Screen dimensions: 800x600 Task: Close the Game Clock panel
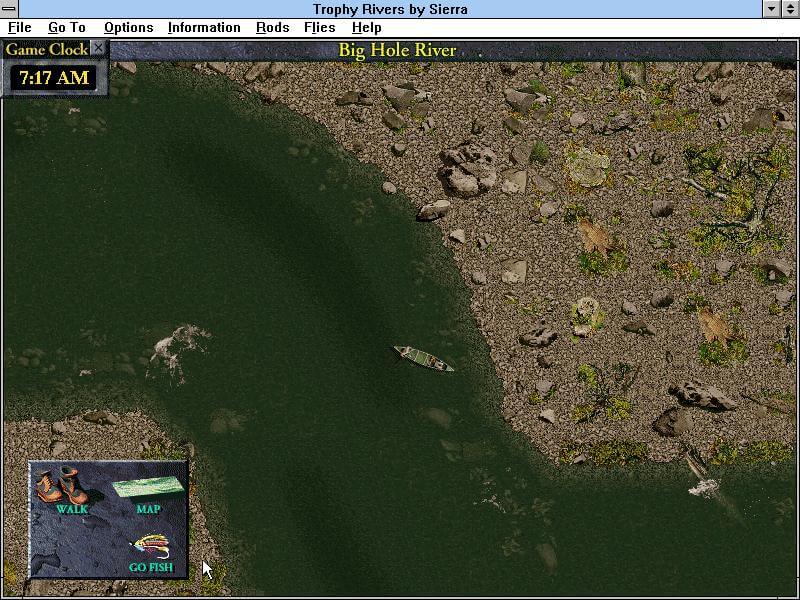98,48
